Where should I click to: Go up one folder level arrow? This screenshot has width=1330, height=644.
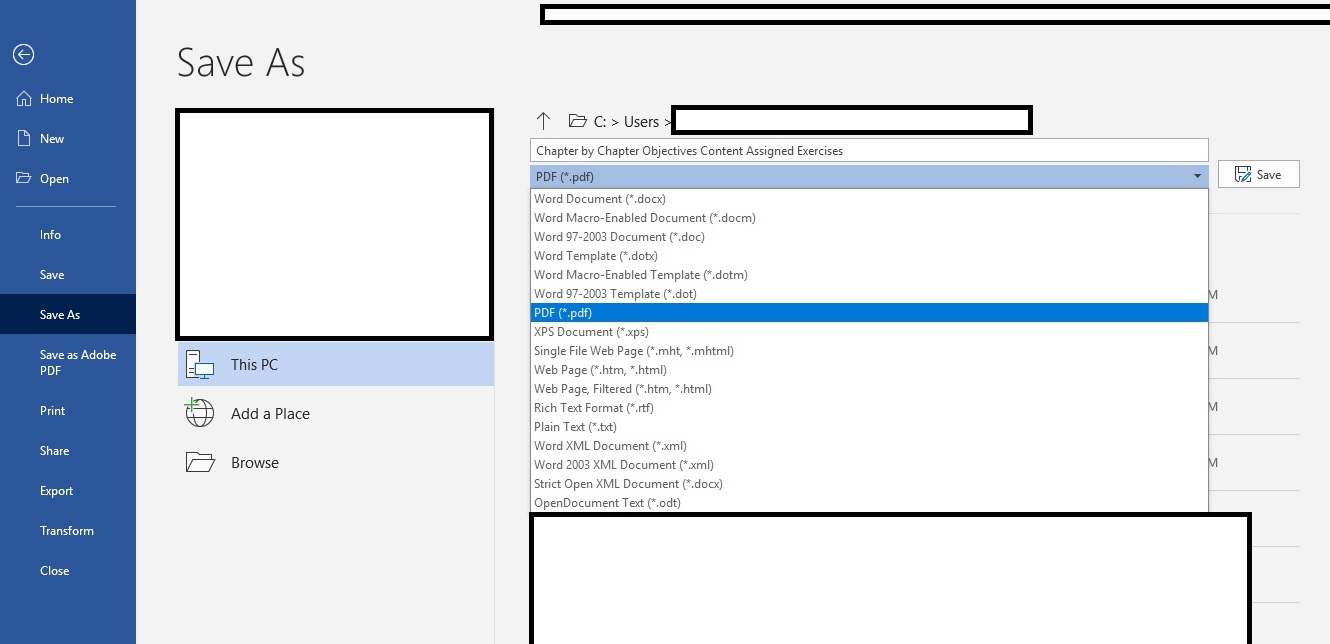[543, 121]
